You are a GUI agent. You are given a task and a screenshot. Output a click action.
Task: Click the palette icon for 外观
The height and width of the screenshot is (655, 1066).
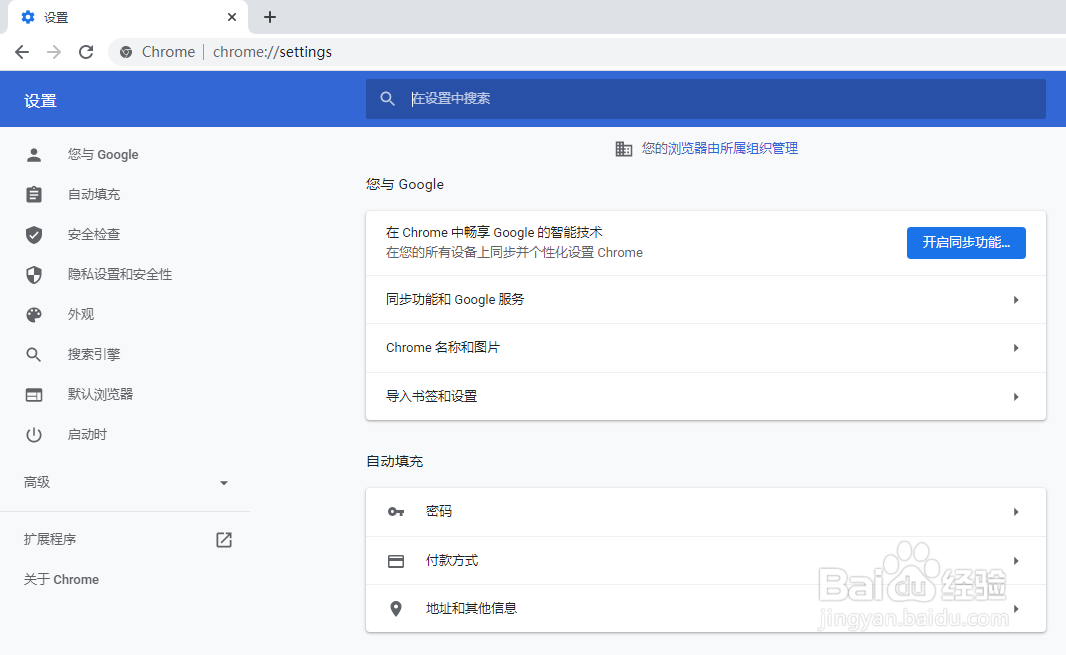coord(34,314)
